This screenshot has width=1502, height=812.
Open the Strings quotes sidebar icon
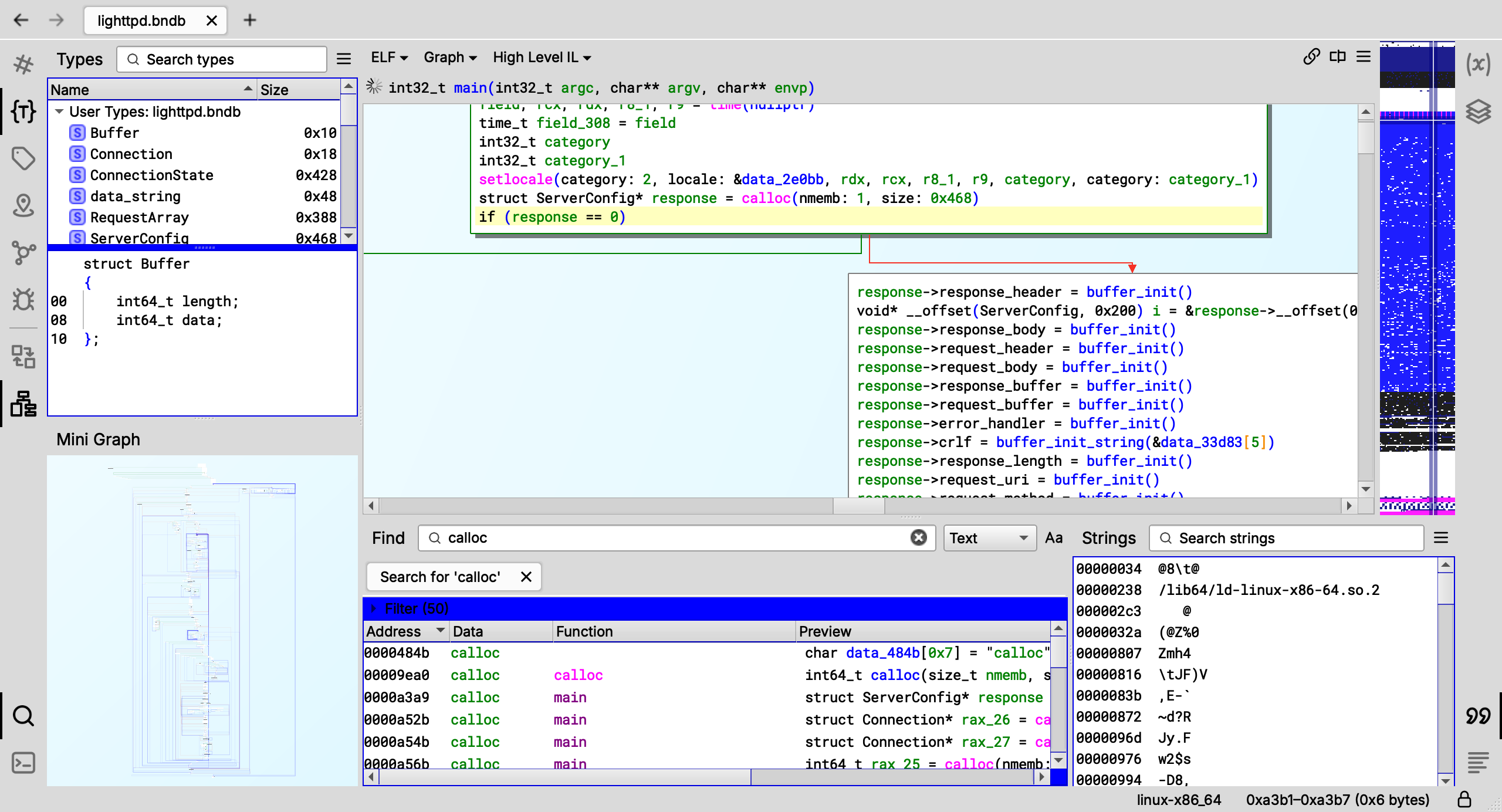point(1478,716)
